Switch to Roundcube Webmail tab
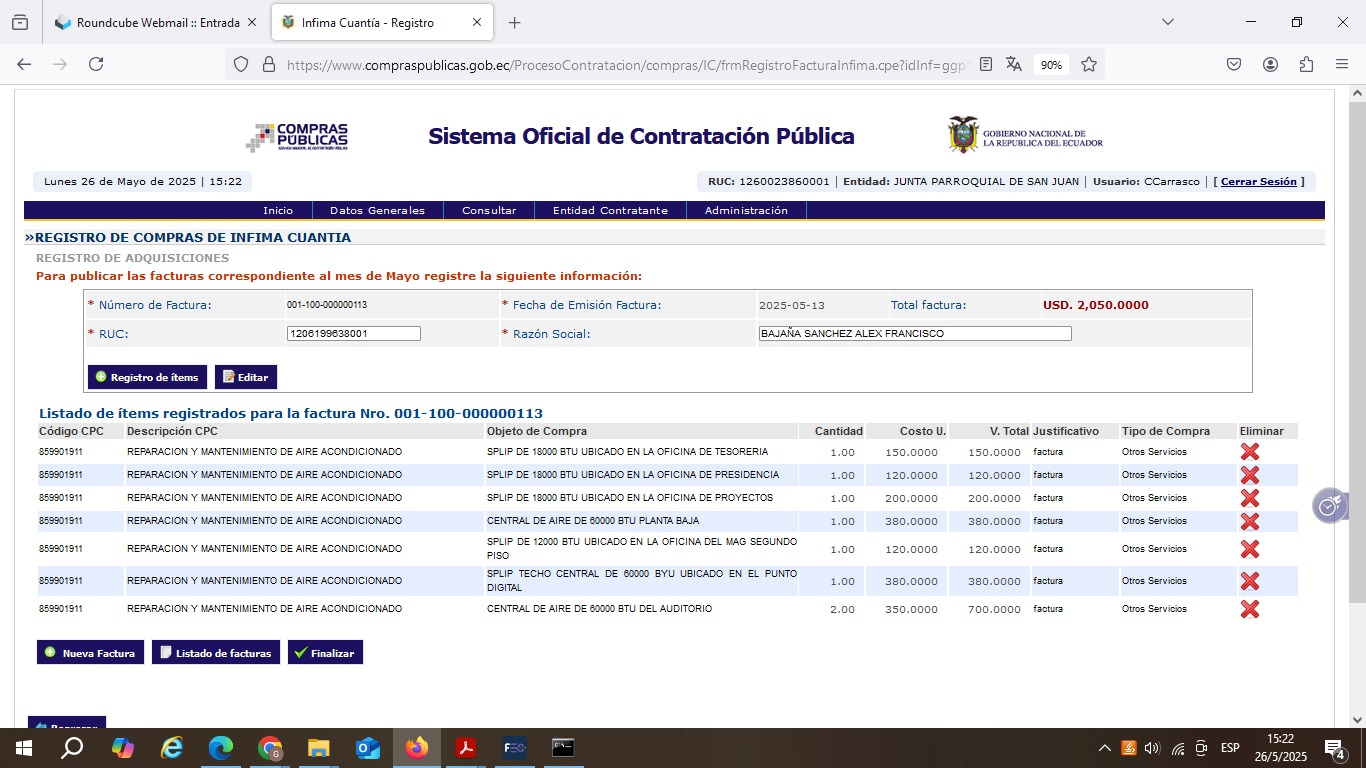The image size is (1366, 768). pyautogui.click(x=157, y=22)
